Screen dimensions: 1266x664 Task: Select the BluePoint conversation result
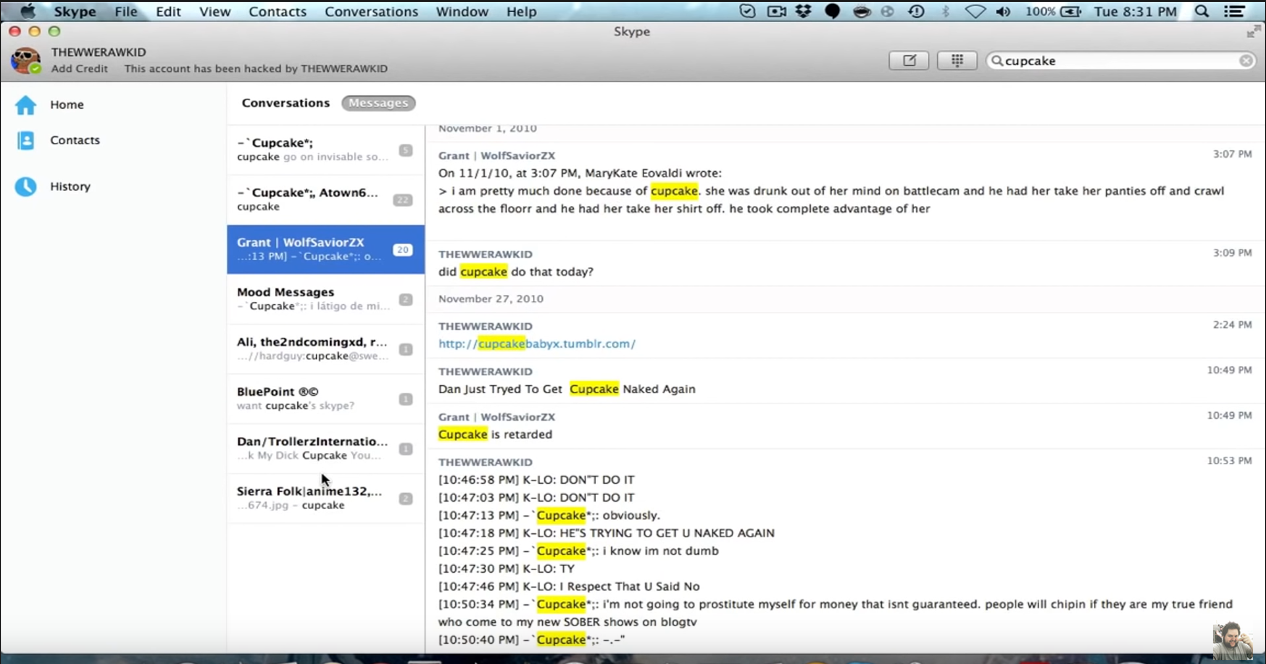coord(326,398)
